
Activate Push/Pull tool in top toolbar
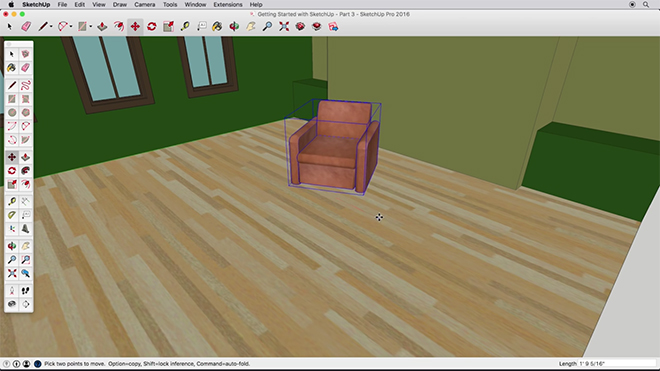click(102, 27)
